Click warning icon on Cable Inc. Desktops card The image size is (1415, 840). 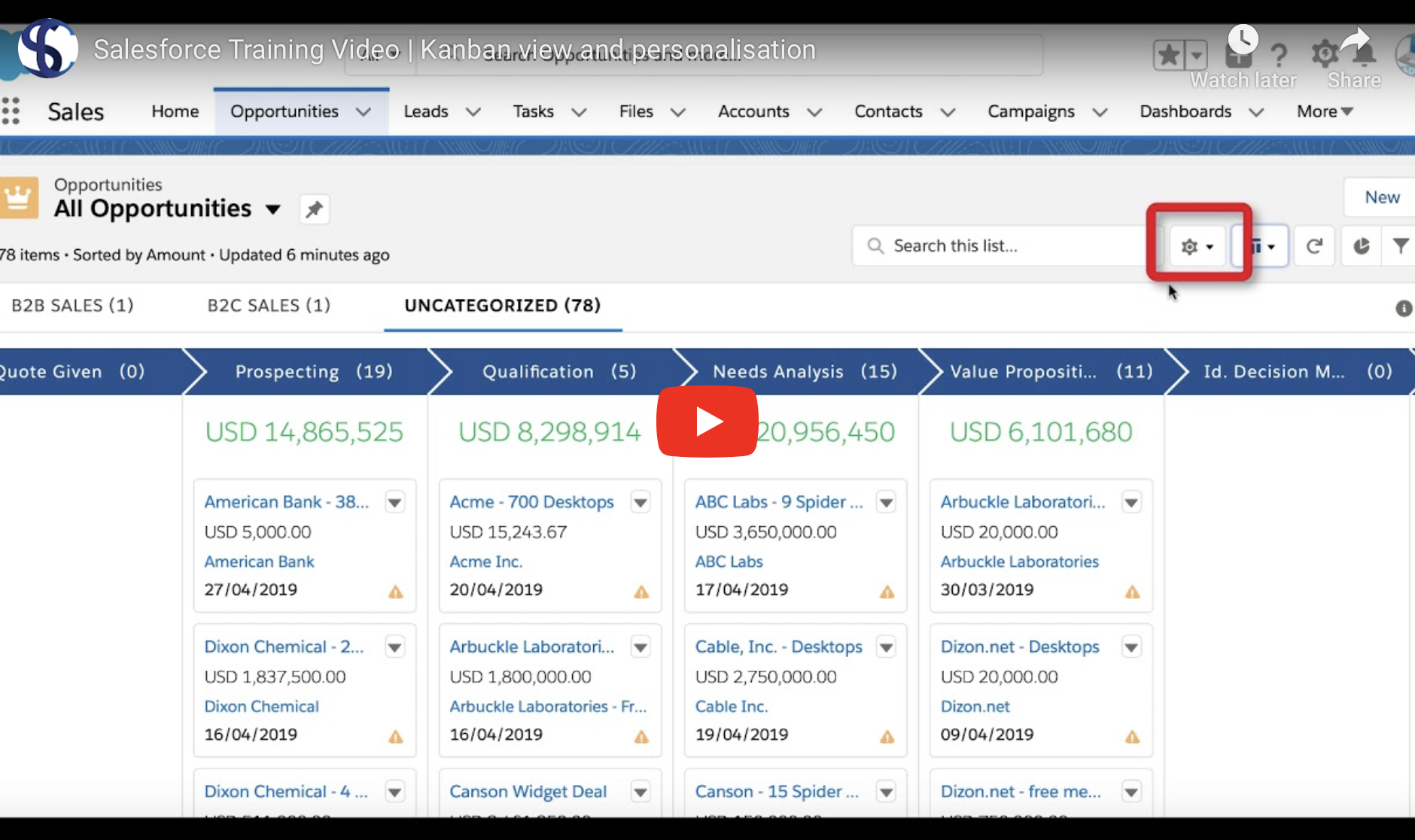pos(887,737)
